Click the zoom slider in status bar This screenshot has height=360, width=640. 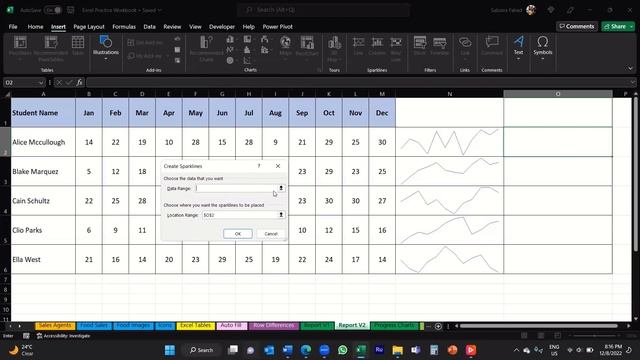[594, 336]
